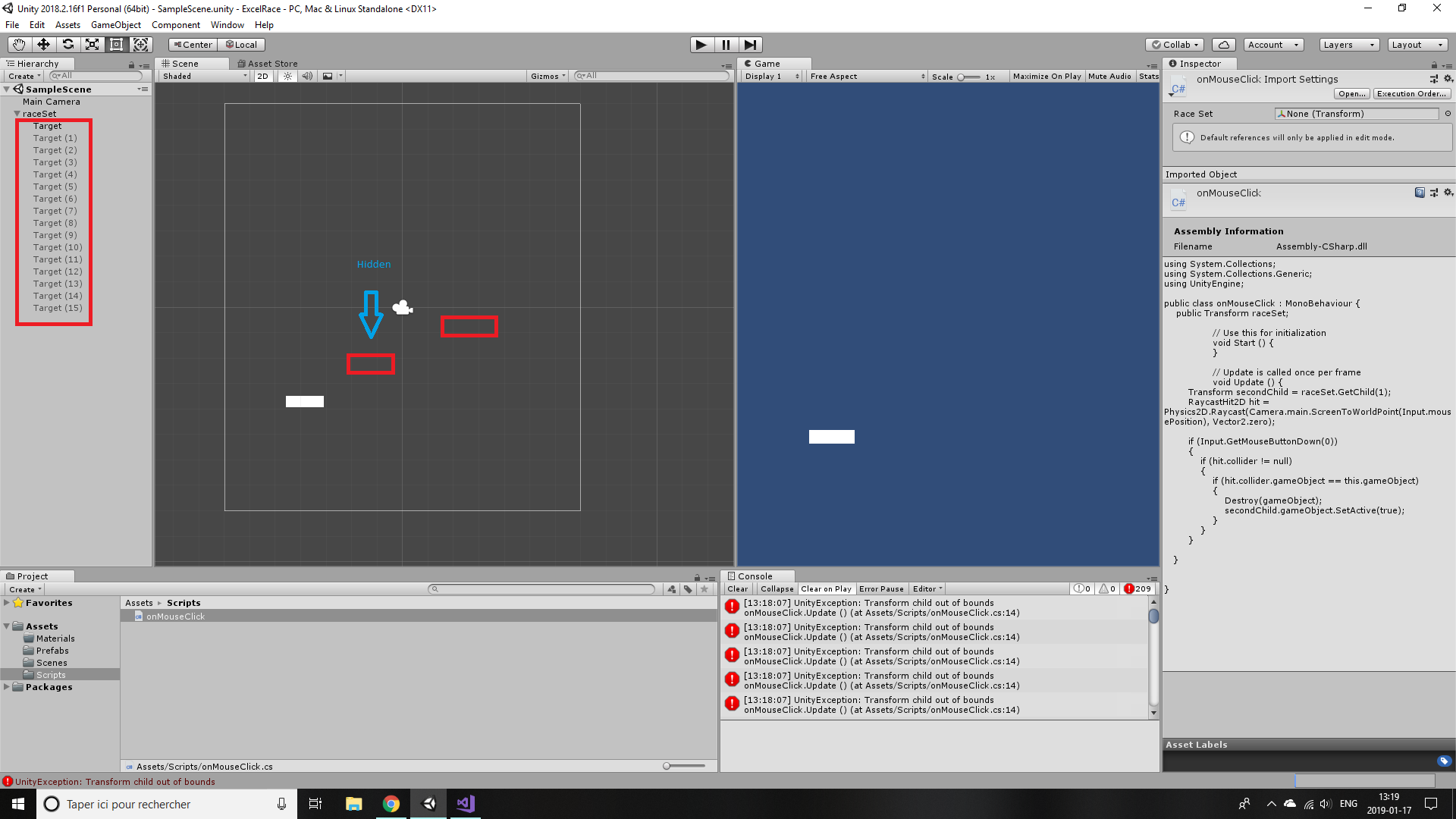Viewport: 1456px width, 819px height.
Task: Open the Assets menu
Action: tap(67, 25)
